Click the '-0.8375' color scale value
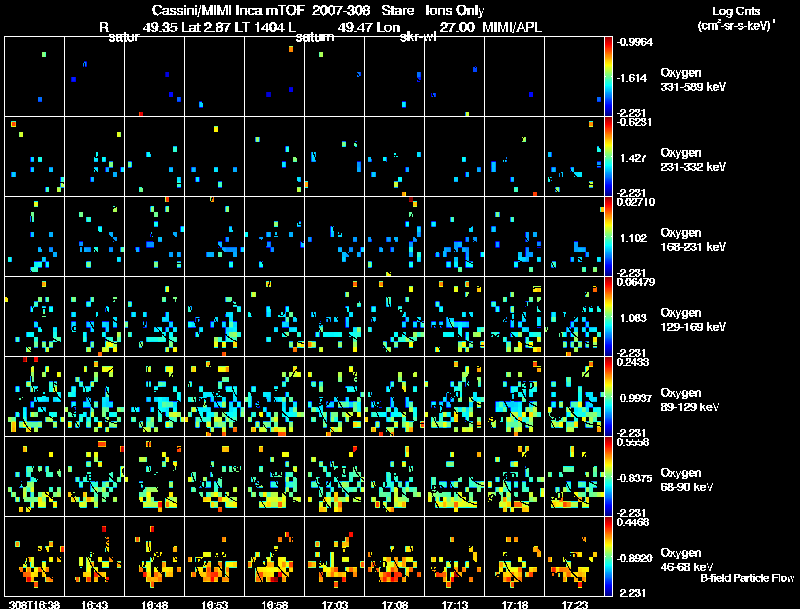Image resolution: width=800 pixels, height=609 pixels. [x=634, y=478]
